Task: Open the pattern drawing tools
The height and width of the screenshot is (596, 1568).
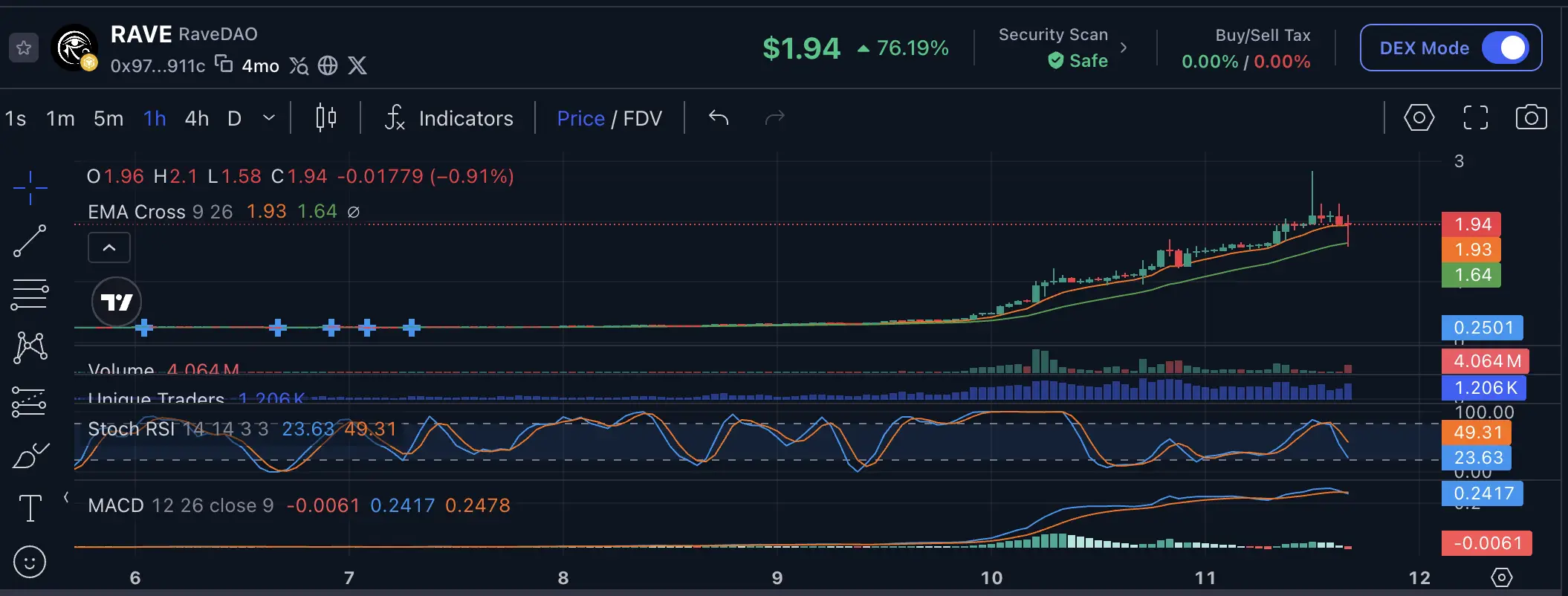Action: 30,347
